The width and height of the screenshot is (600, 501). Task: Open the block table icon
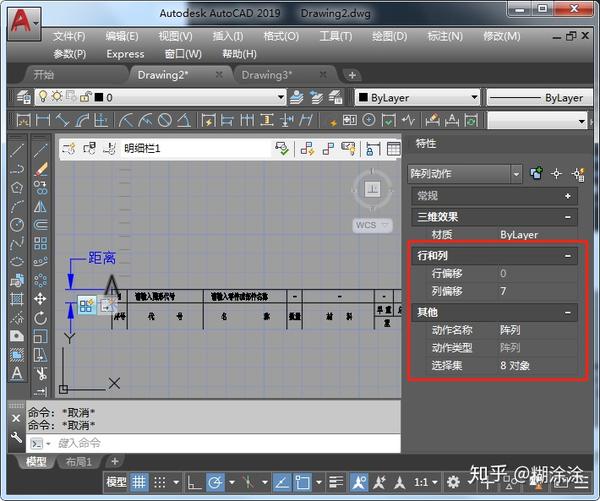394,149
